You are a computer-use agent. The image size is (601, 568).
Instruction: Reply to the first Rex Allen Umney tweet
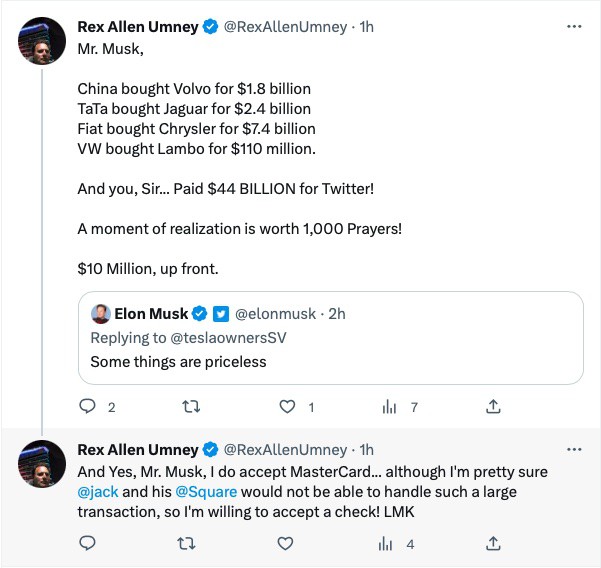coord(87,407)
